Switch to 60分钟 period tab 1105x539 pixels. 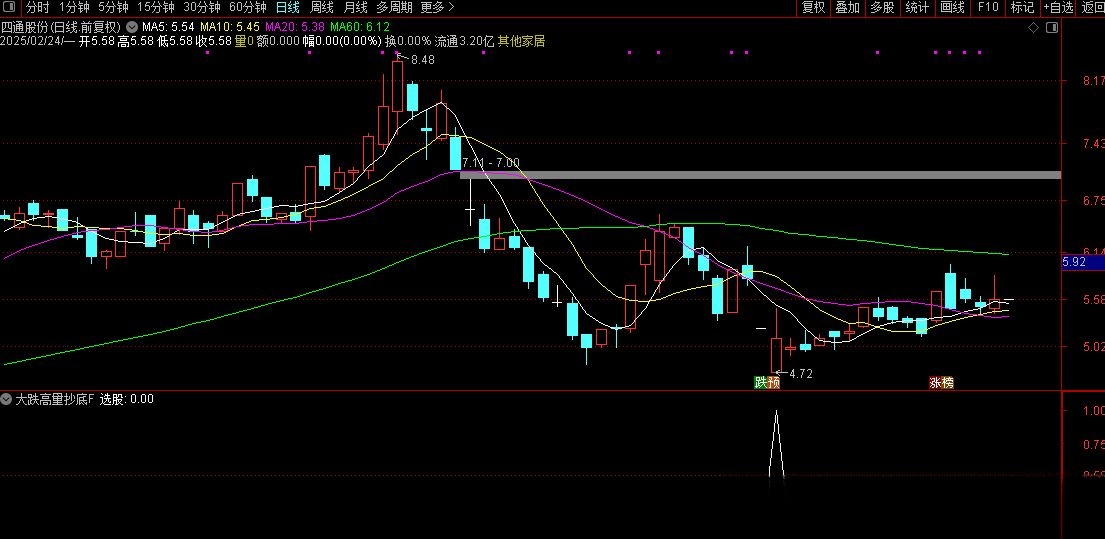(248, 7)
